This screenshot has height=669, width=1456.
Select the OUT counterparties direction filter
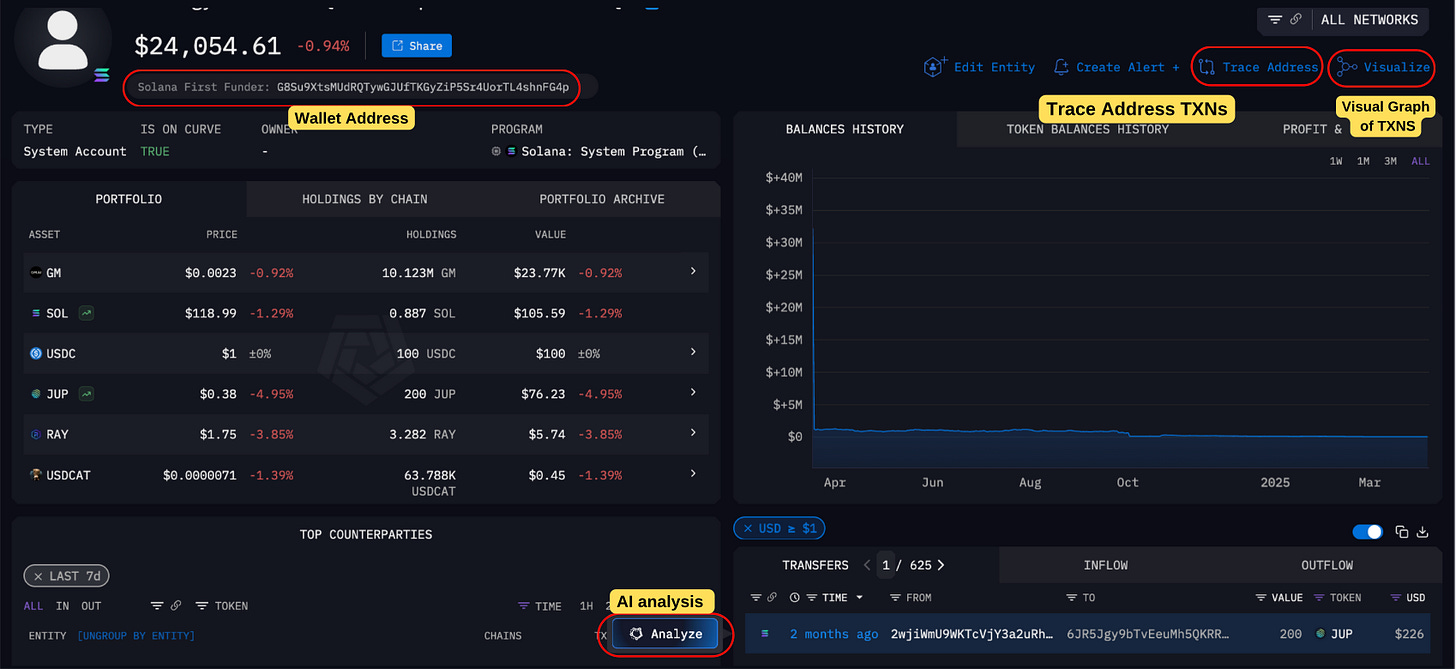tap(91, 606)
